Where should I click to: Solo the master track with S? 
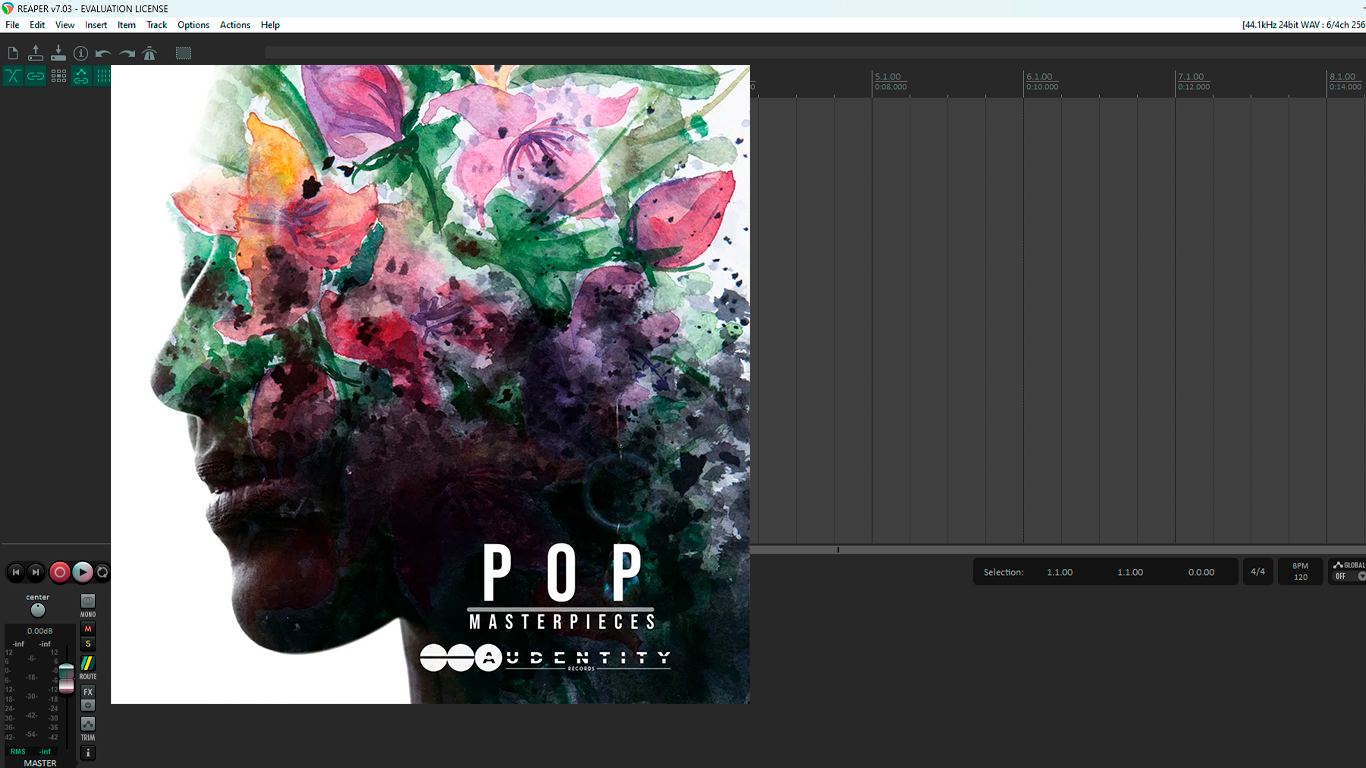(x=88, y=644)
